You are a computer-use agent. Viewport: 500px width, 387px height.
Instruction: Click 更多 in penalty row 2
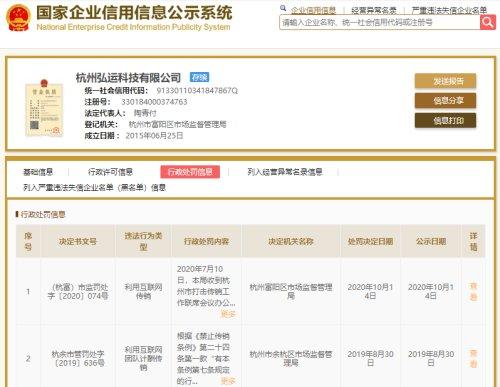tap(228, 381)
